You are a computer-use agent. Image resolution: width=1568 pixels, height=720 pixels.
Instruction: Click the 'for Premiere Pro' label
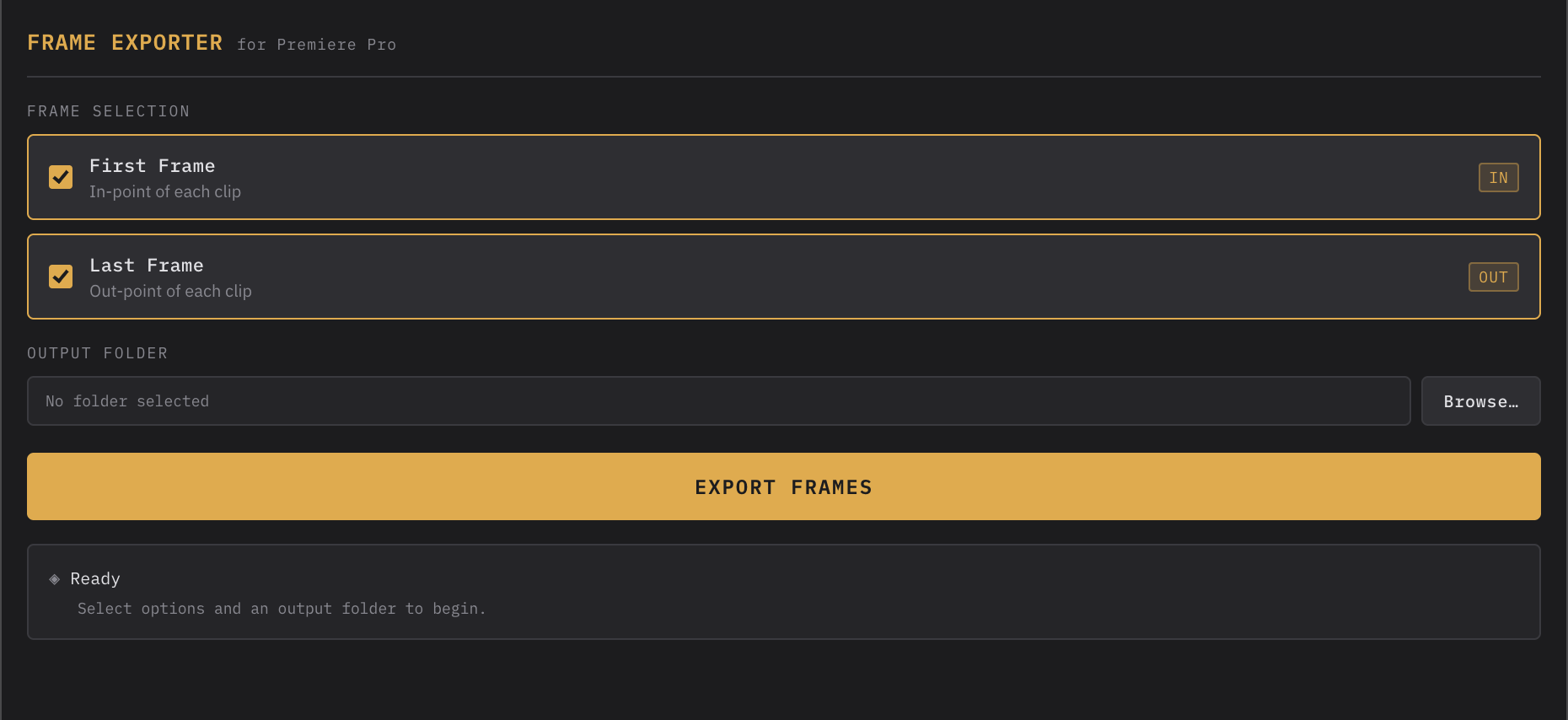316,45
